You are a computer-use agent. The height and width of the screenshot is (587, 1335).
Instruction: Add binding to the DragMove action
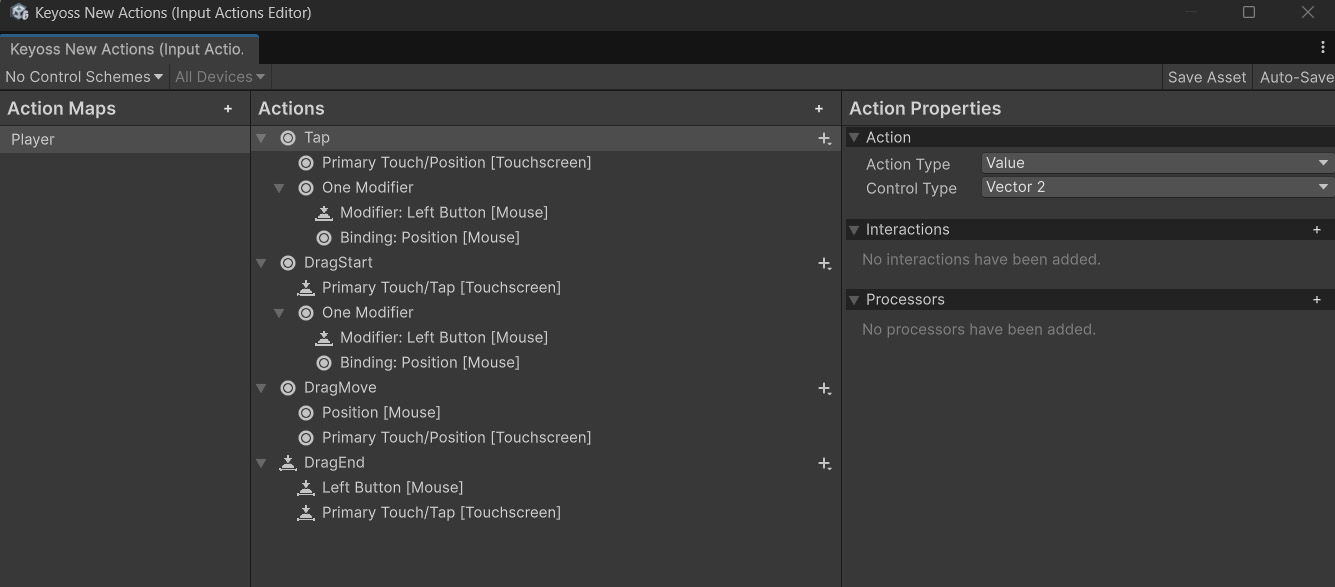(x=824, y=389)
